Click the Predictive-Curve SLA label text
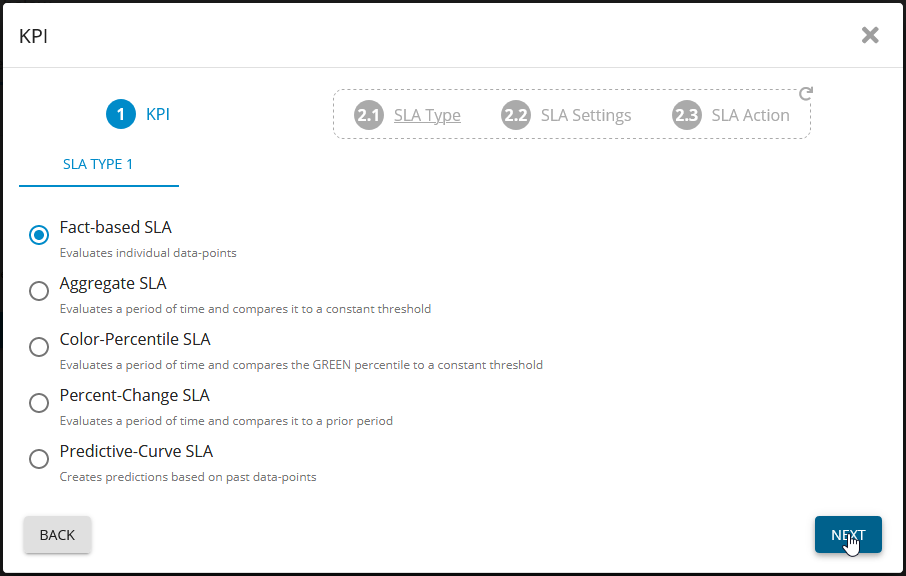Screen dimensions: 906x576 pos(136,451)
